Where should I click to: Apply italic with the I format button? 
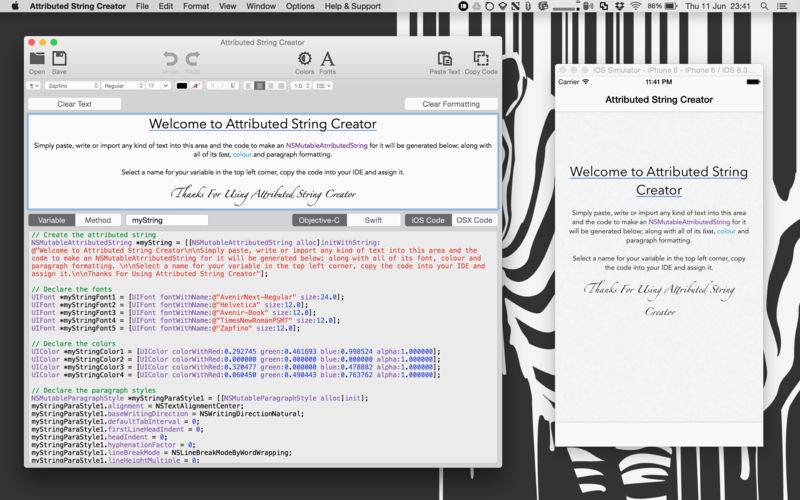coord(222,86)
